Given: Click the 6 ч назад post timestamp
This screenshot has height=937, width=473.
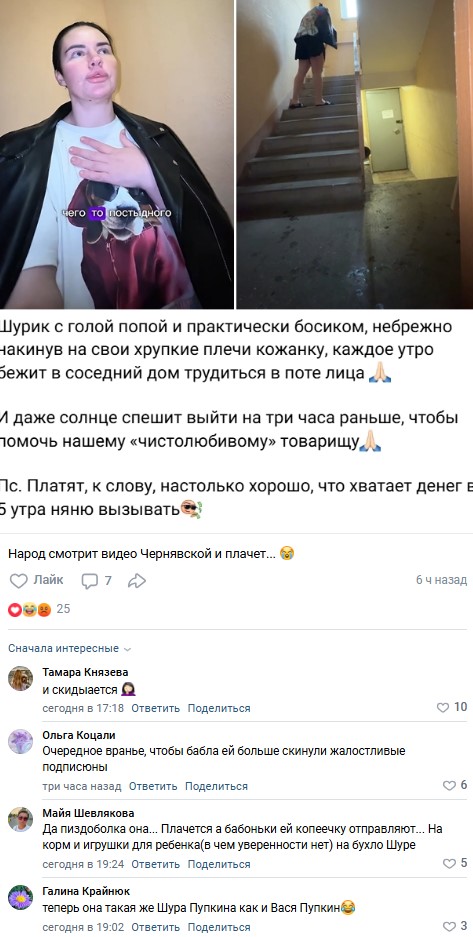Looking at the screenshot, I should (441, 580).
